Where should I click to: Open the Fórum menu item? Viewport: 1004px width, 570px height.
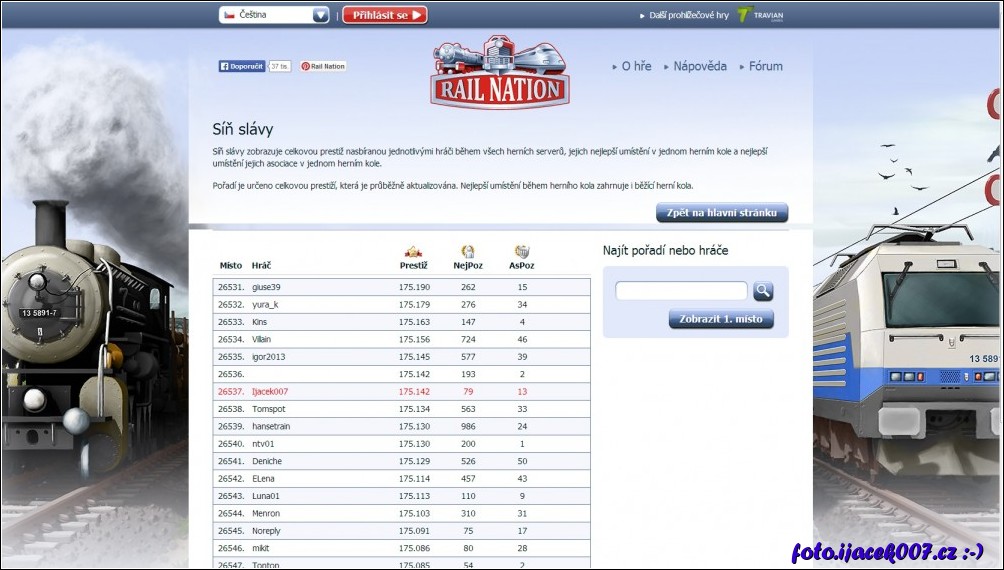click(765, 66)
